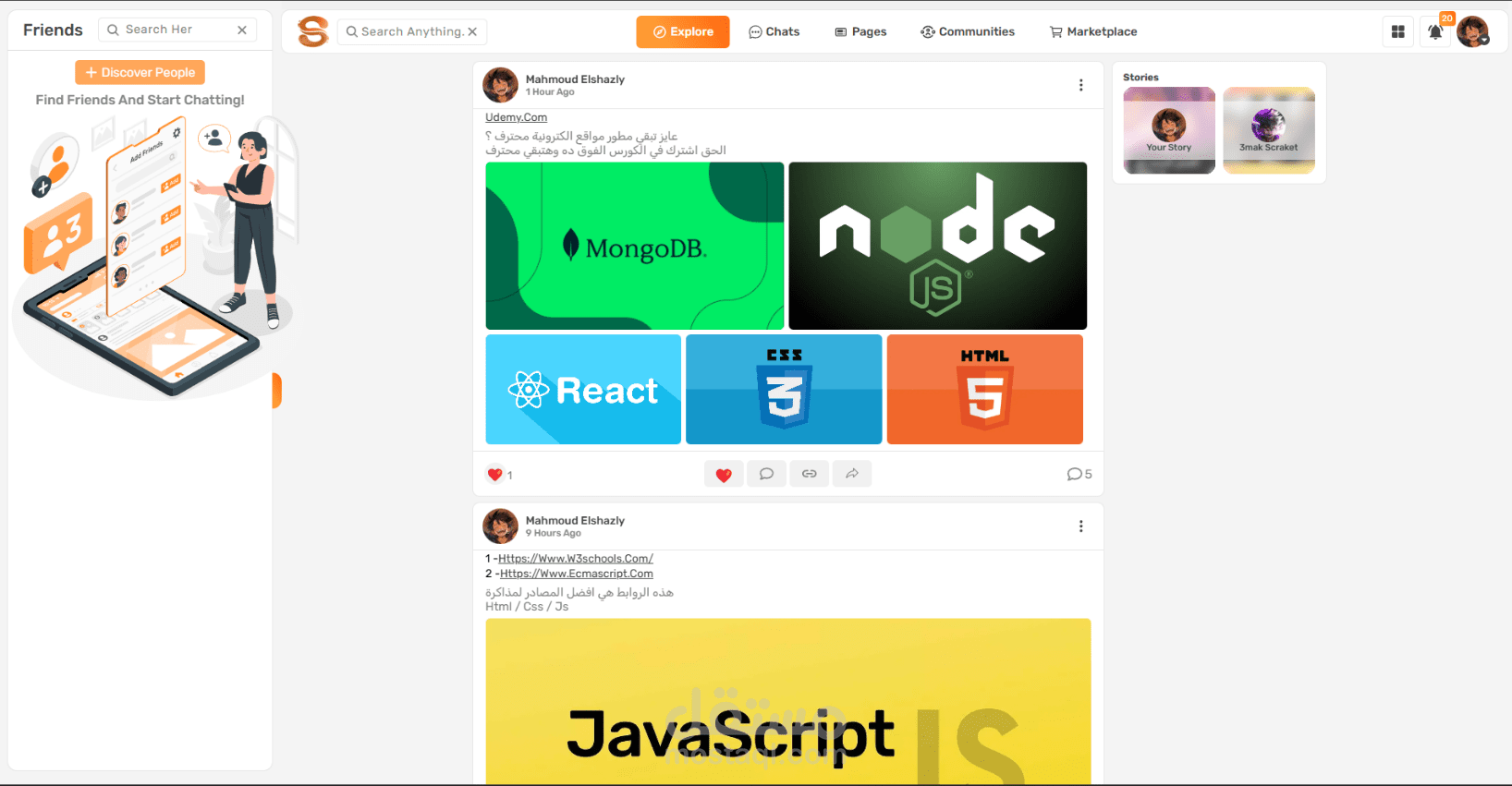The width and height of the screenshot is (1512, 786).
Task: Click the copy link action button
Action: tap(809, 474)
